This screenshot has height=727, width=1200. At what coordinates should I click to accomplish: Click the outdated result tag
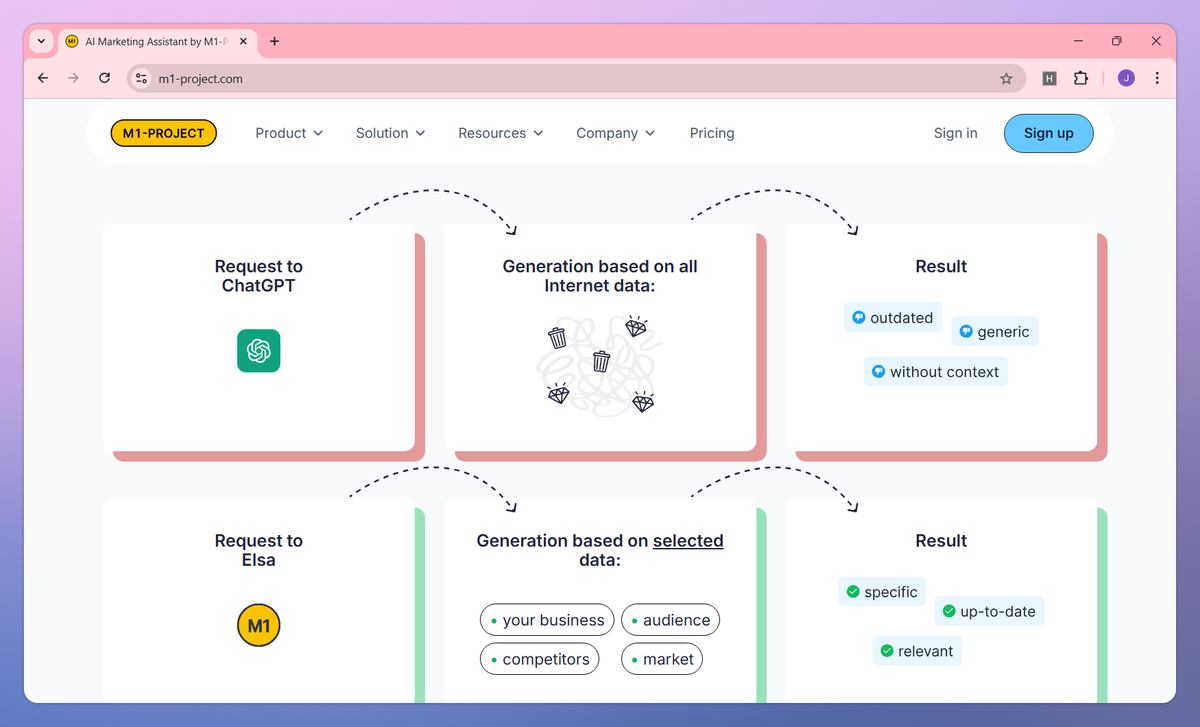click(x=892, y=318)
